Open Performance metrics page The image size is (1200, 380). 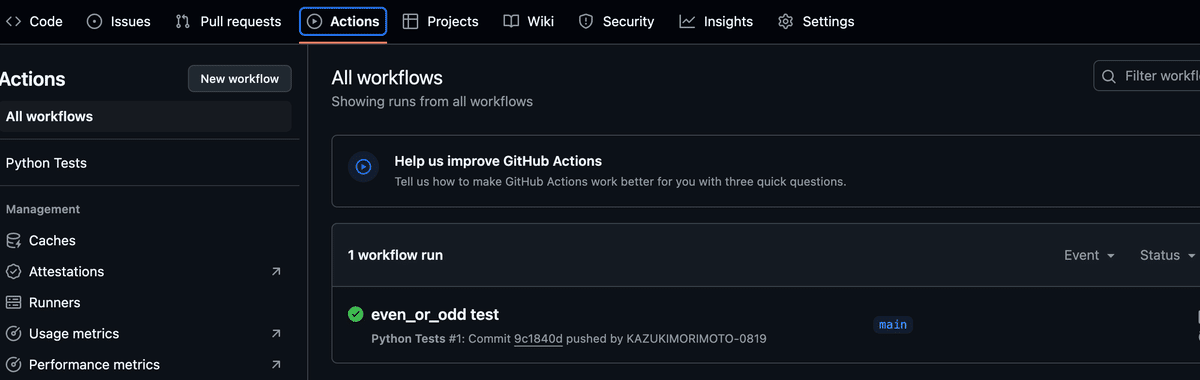[146, 364]
